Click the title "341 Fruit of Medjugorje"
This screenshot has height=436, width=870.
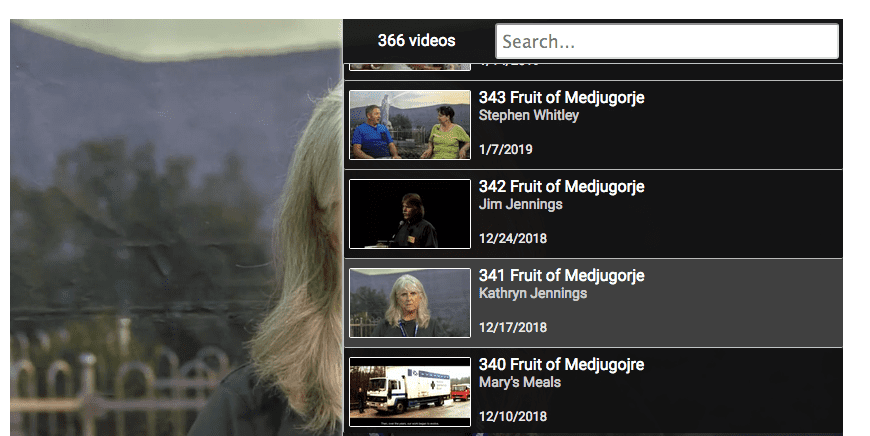pyautogui.click(x=562, y=276)
